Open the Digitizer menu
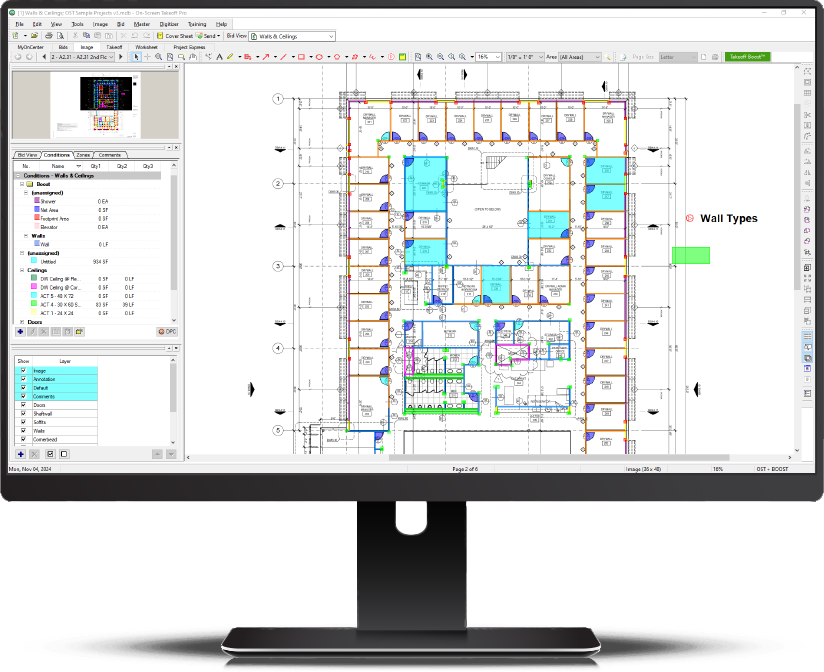The image size is (824, 672). pos(167,24)
